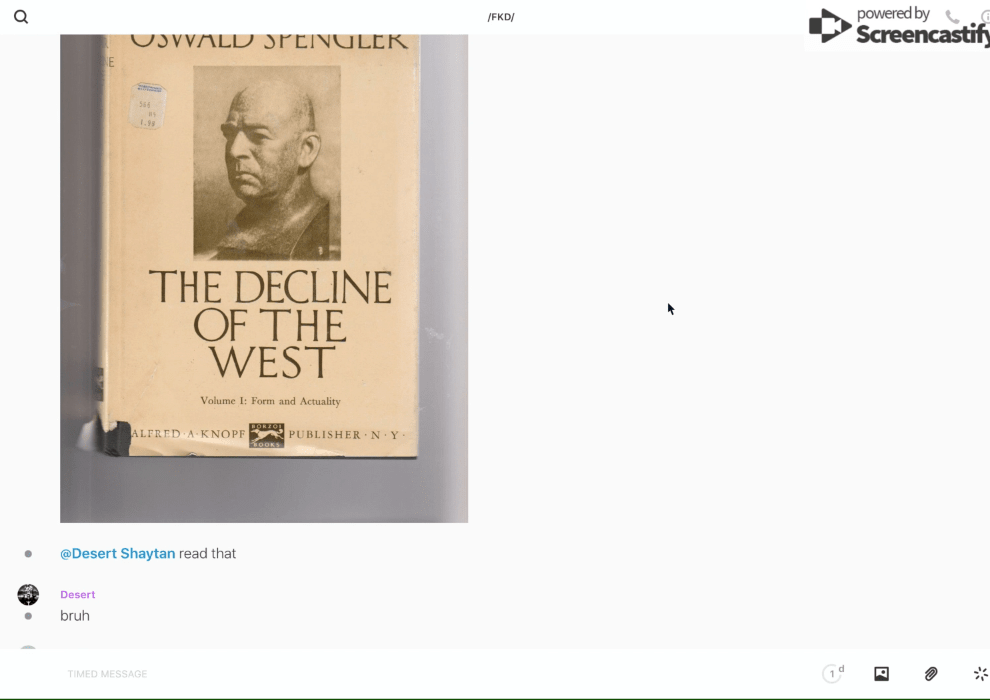Click the "powered by Screencastify" text
Image resolution: width=990 pixels, height=700 pixels.
click(920, 27)
